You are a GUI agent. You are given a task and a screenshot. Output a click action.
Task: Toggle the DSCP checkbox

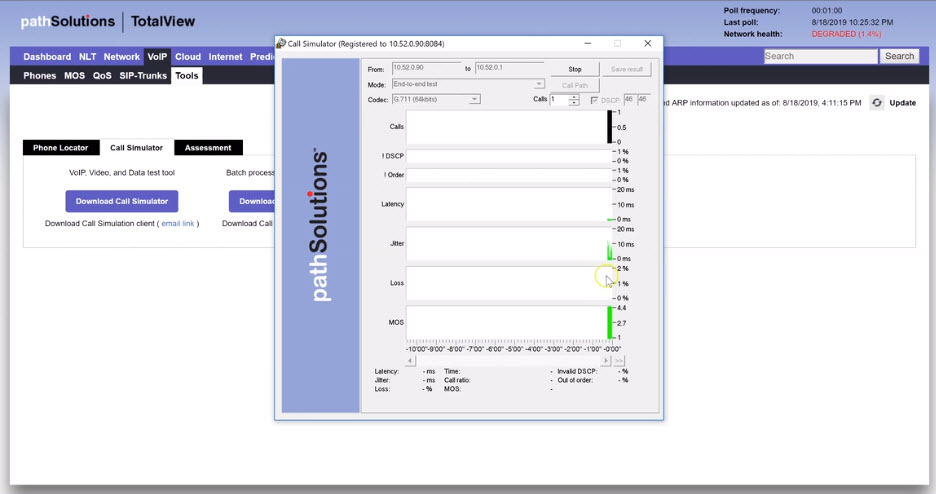[595, 100]
